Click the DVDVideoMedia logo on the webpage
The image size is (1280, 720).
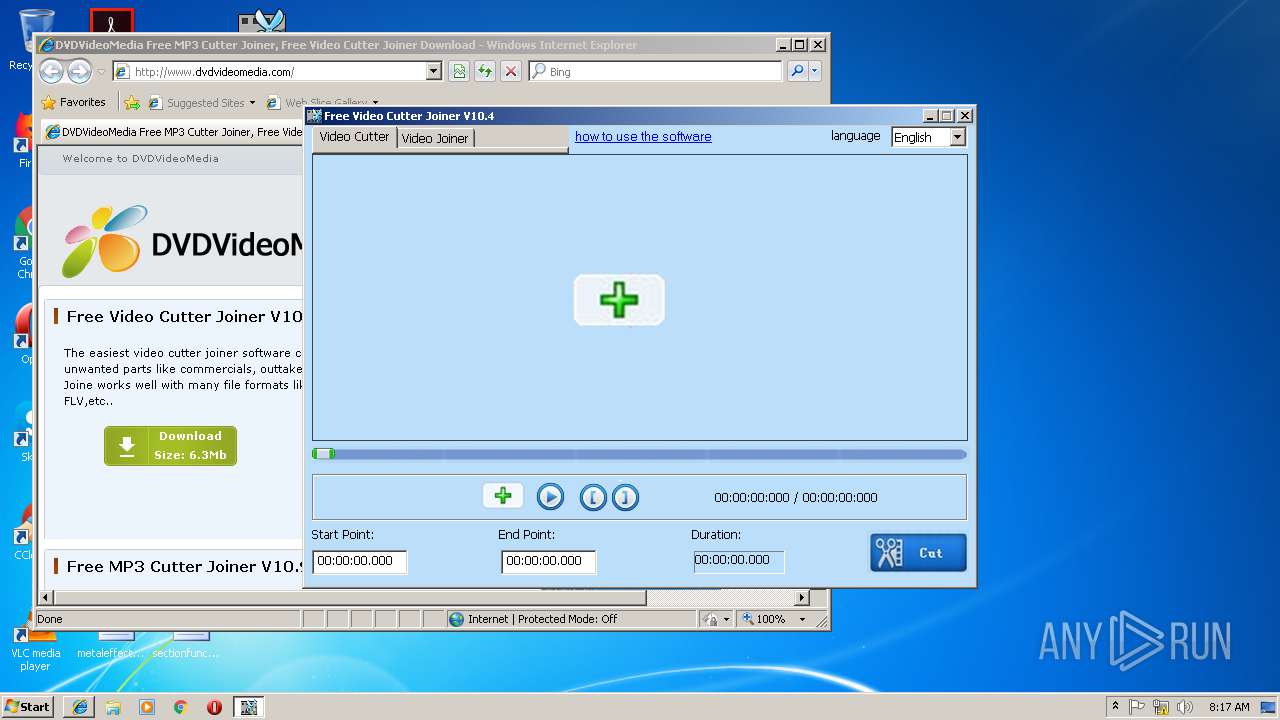click(180, 241)
